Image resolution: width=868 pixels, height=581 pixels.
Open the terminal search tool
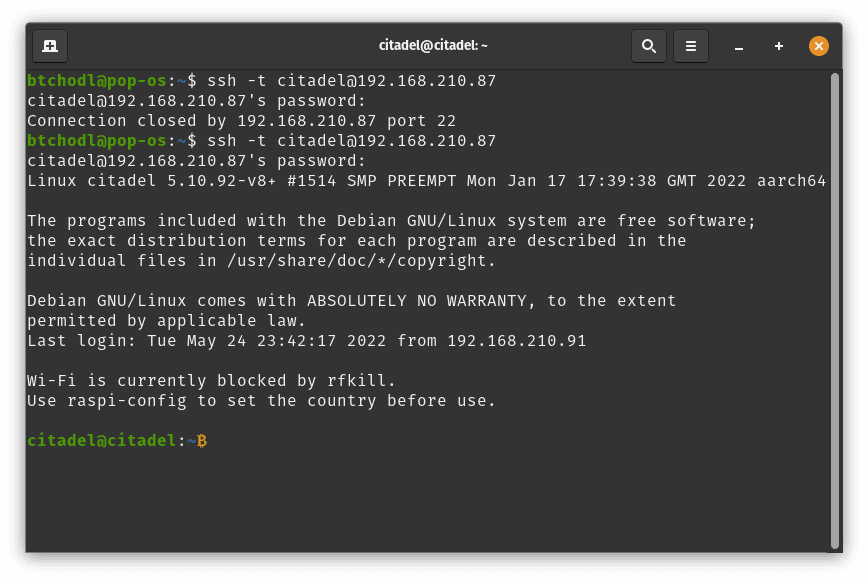pyautogui.click(x=649, y=46)
